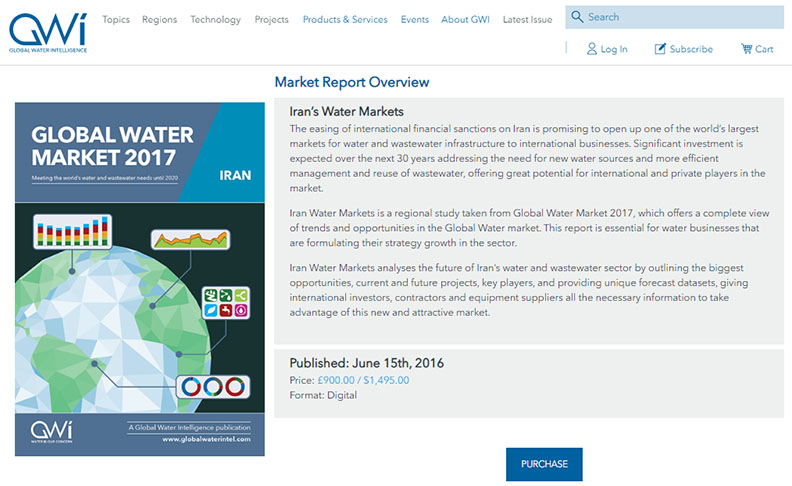Screen dimensions: 792x486
Task: Open the Events menu
Action: (415, 19)
